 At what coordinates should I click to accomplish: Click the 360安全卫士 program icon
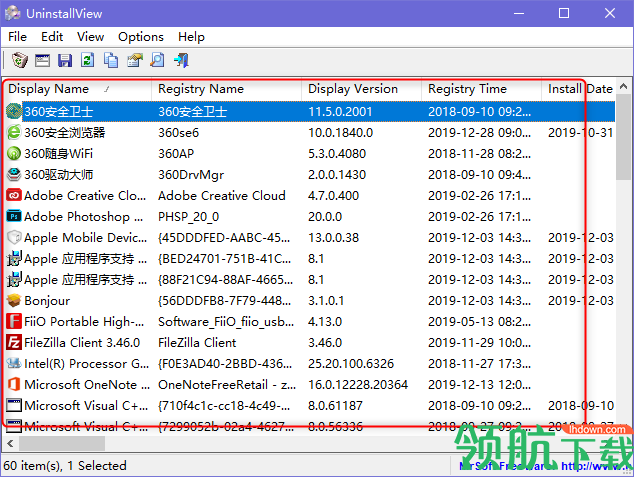tap(14, 111)
